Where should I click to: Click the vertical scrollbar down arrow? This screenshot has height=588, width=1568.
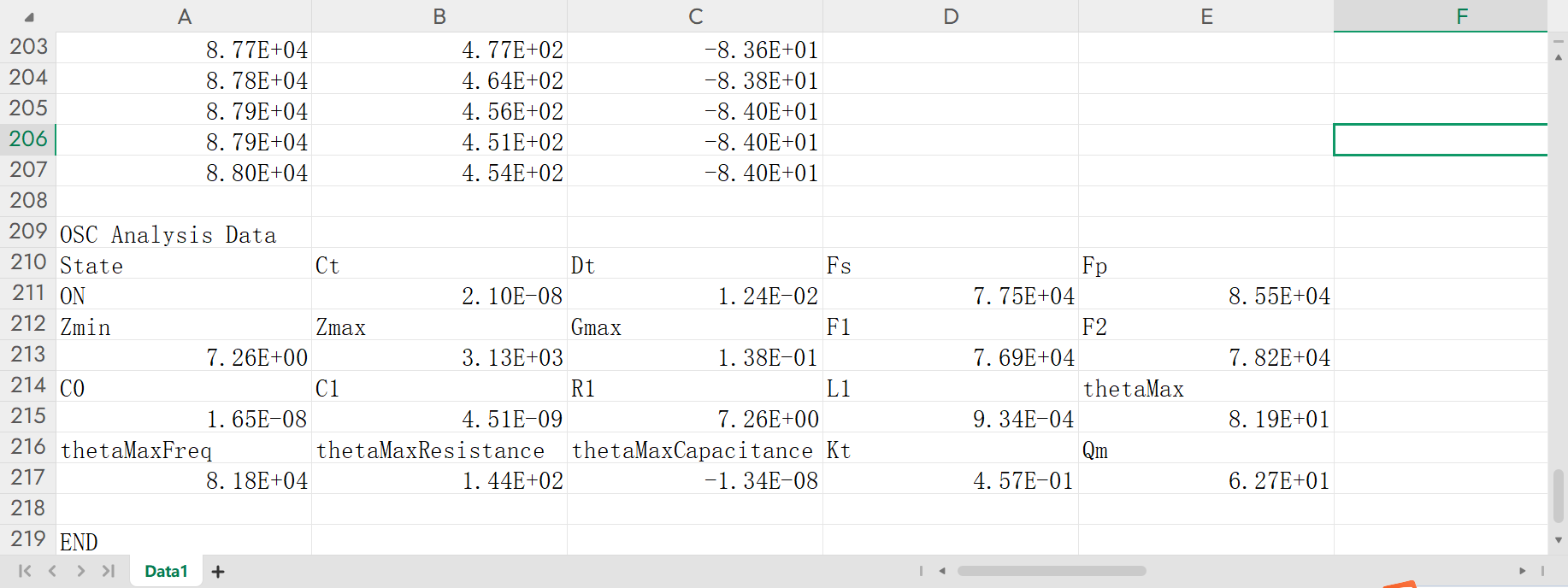pos(1559,540)
